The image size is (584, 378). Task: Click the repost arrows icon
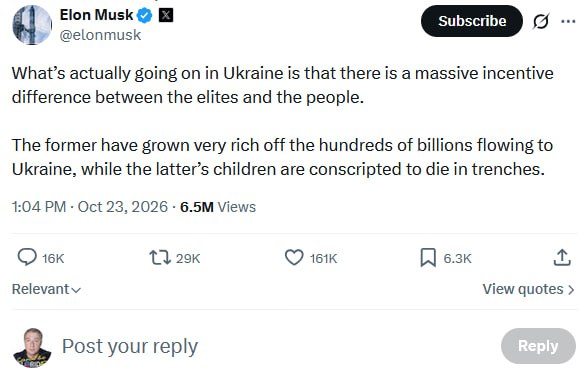[x=160, y=257]
